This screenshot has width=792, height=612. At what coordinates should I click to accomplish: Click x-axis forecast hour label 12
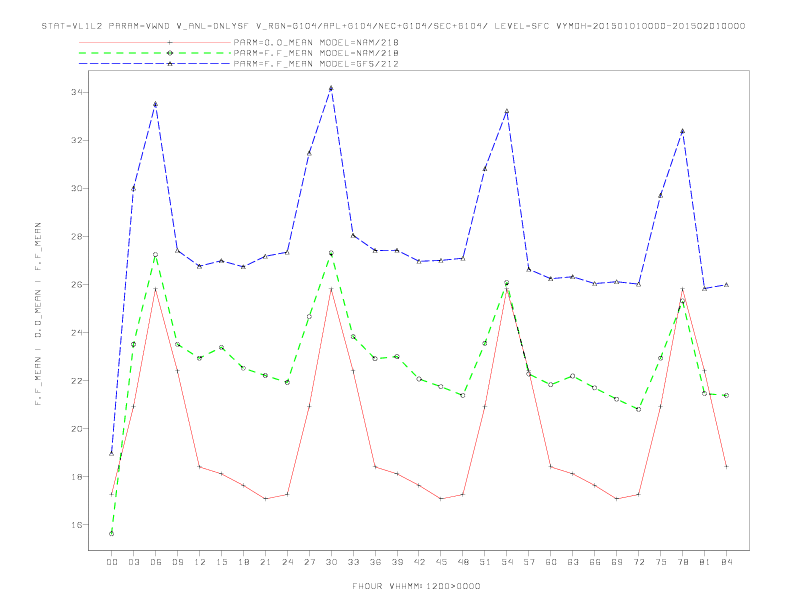pos(200,562)
